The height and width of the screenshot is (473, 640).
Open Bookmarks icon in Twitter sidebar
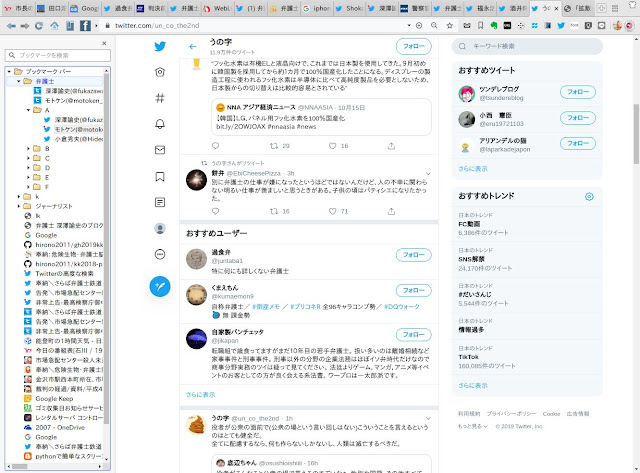point(160,176)
